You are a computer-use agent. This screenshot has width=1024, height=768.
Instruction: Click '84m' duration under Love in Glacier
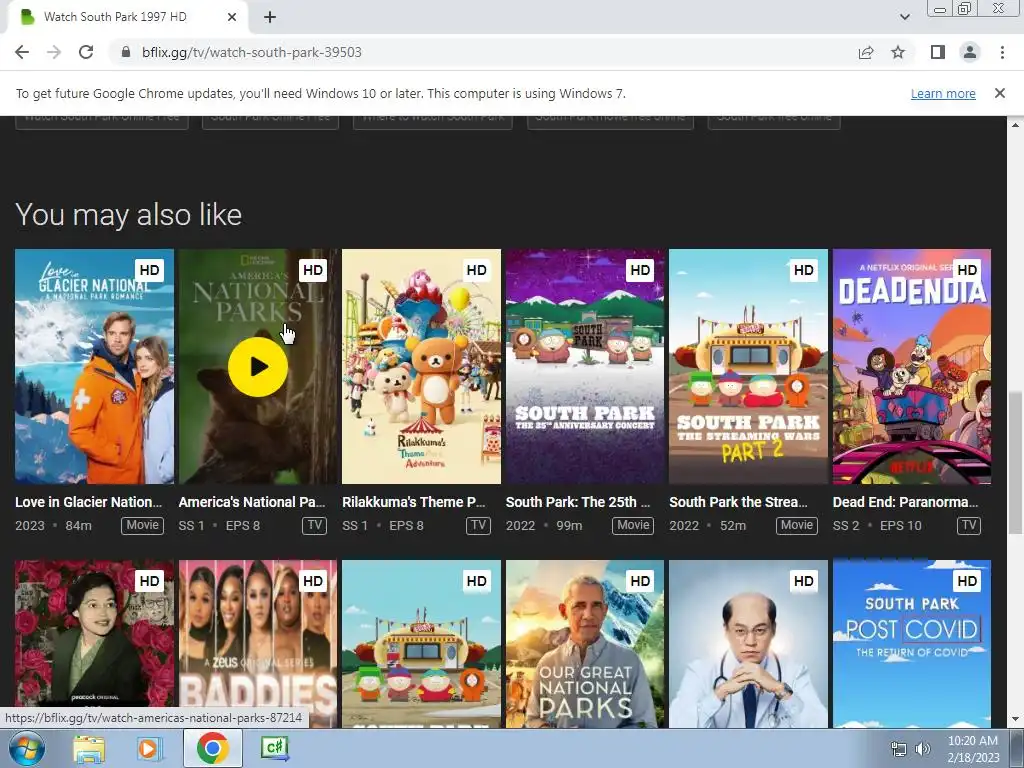(78, 526)
